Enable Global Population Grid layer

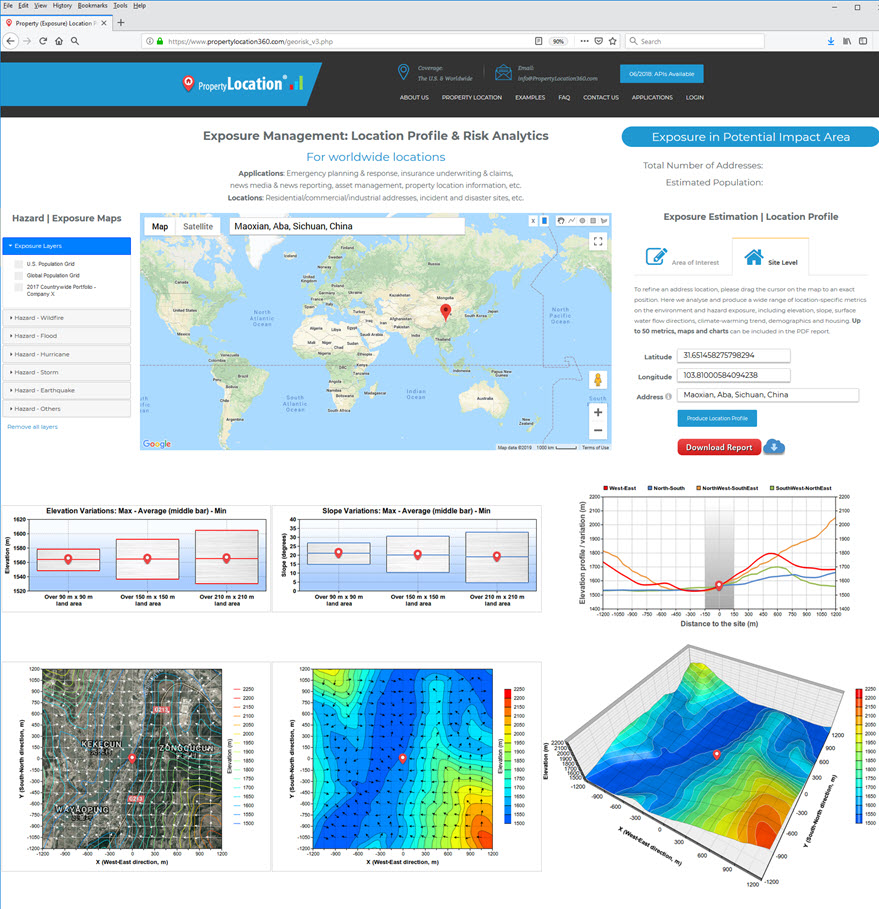(x=19, y=275)
